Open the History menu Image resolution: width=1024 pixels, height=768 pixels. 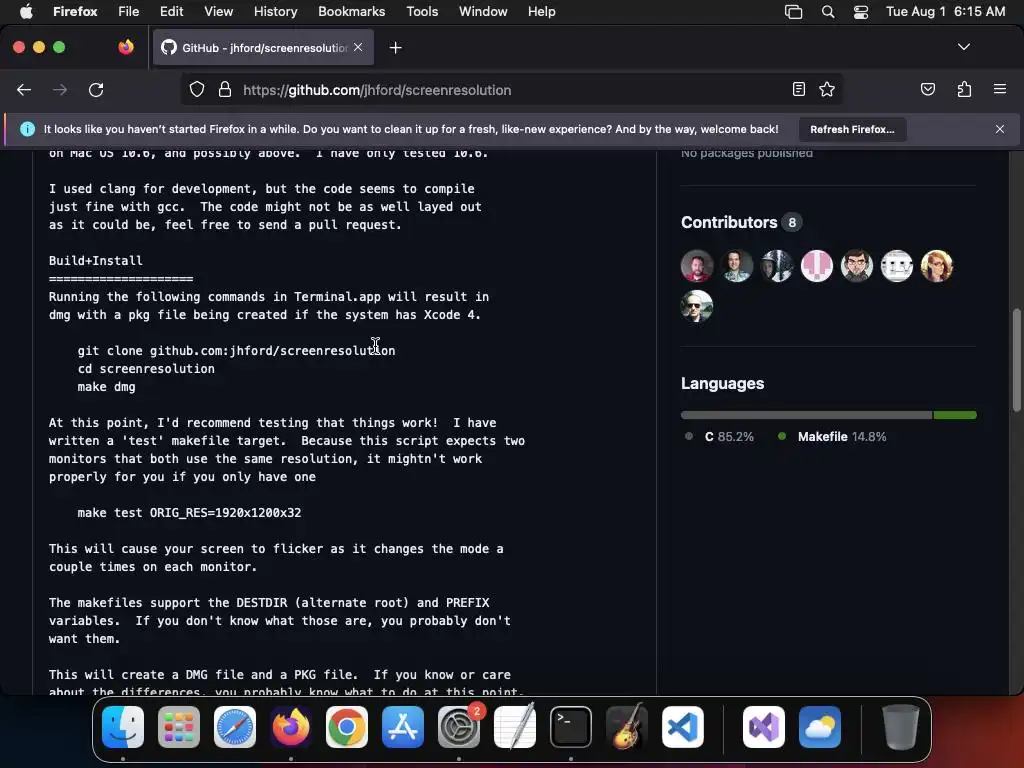click(275, 12)
